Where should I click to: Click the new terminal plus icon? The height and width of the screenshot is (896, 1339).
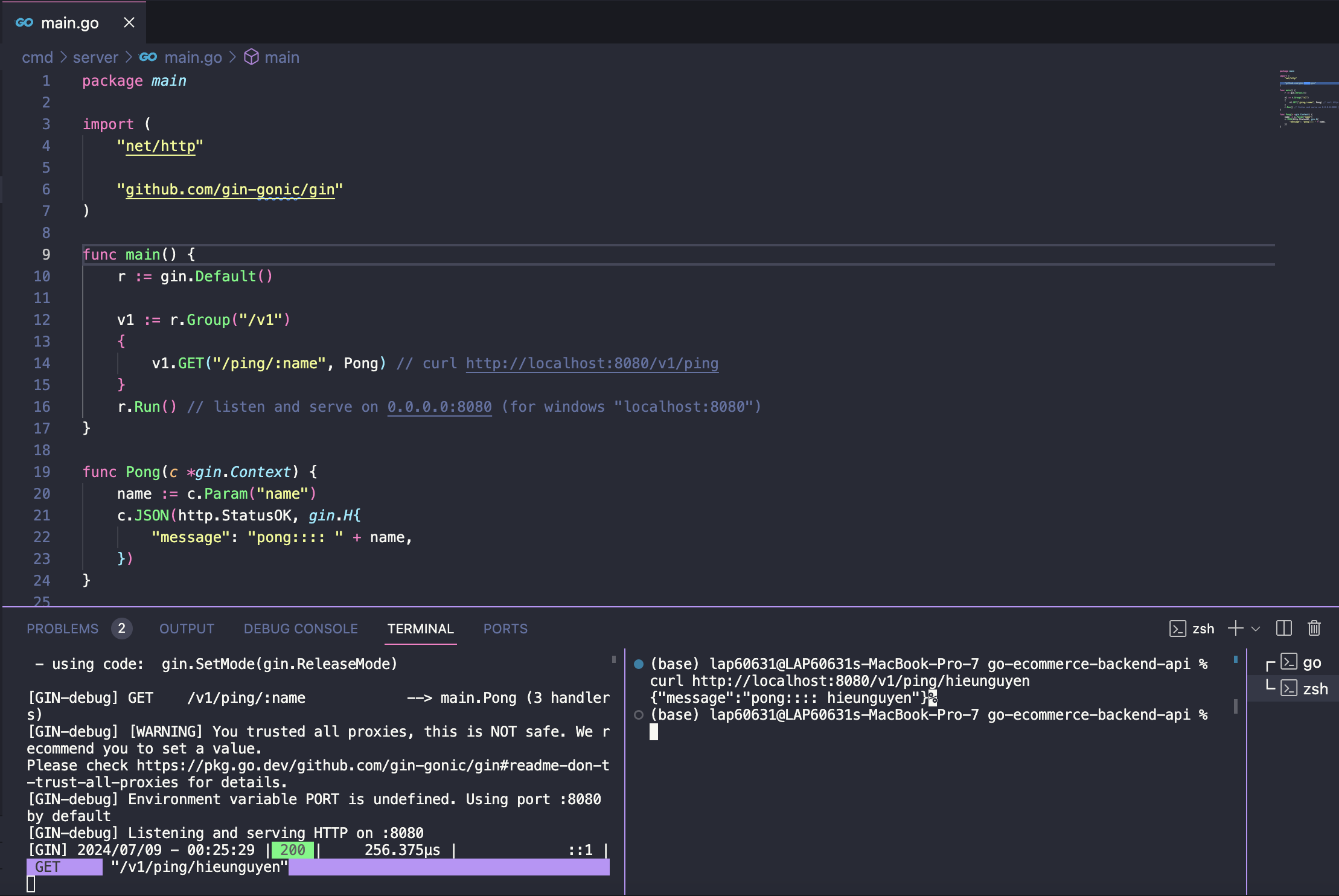(x=1235, y=629)
